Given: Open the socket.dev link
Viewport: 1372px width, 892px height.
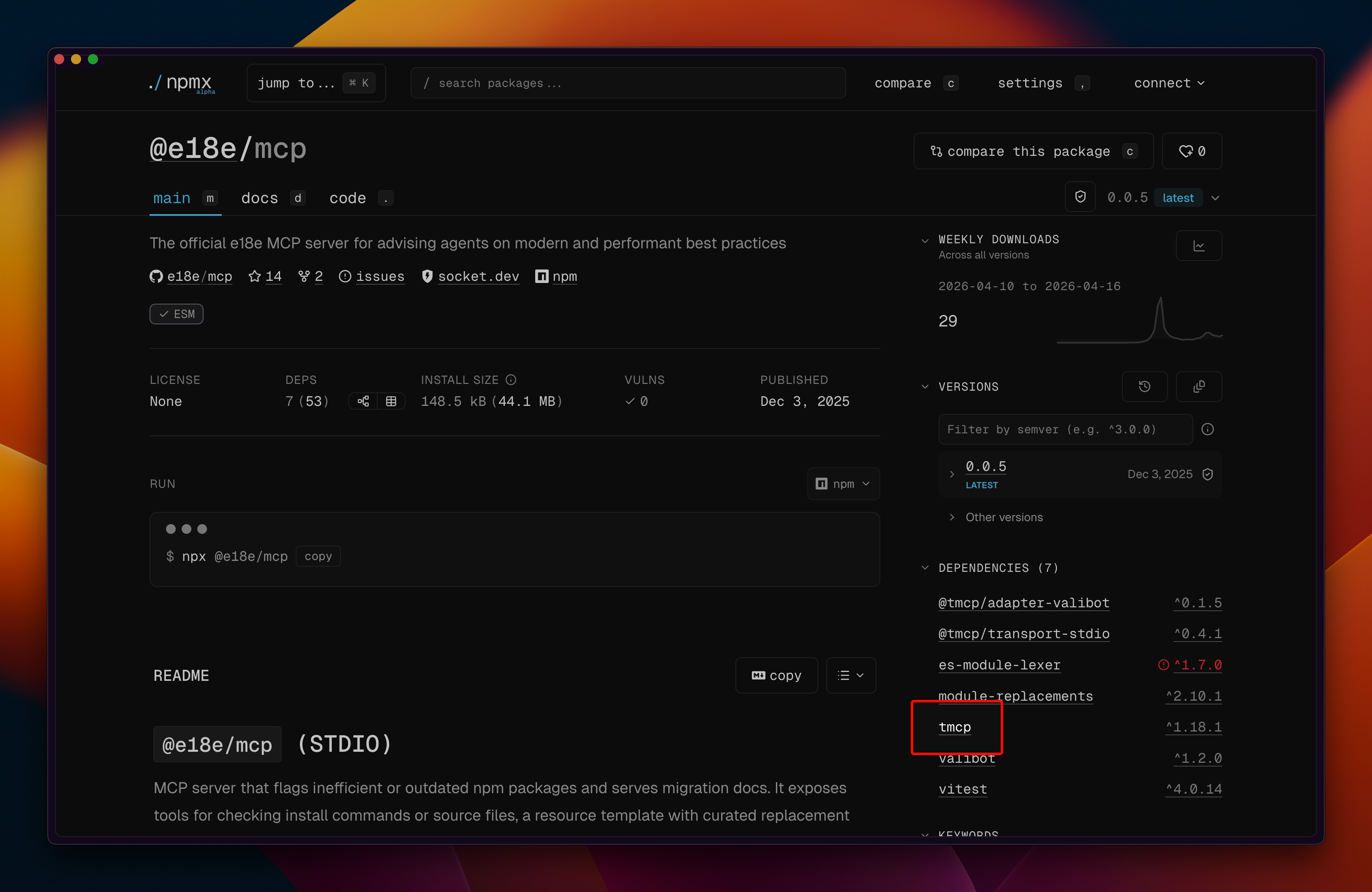Looking at the screenshot, I should (471, 277).
